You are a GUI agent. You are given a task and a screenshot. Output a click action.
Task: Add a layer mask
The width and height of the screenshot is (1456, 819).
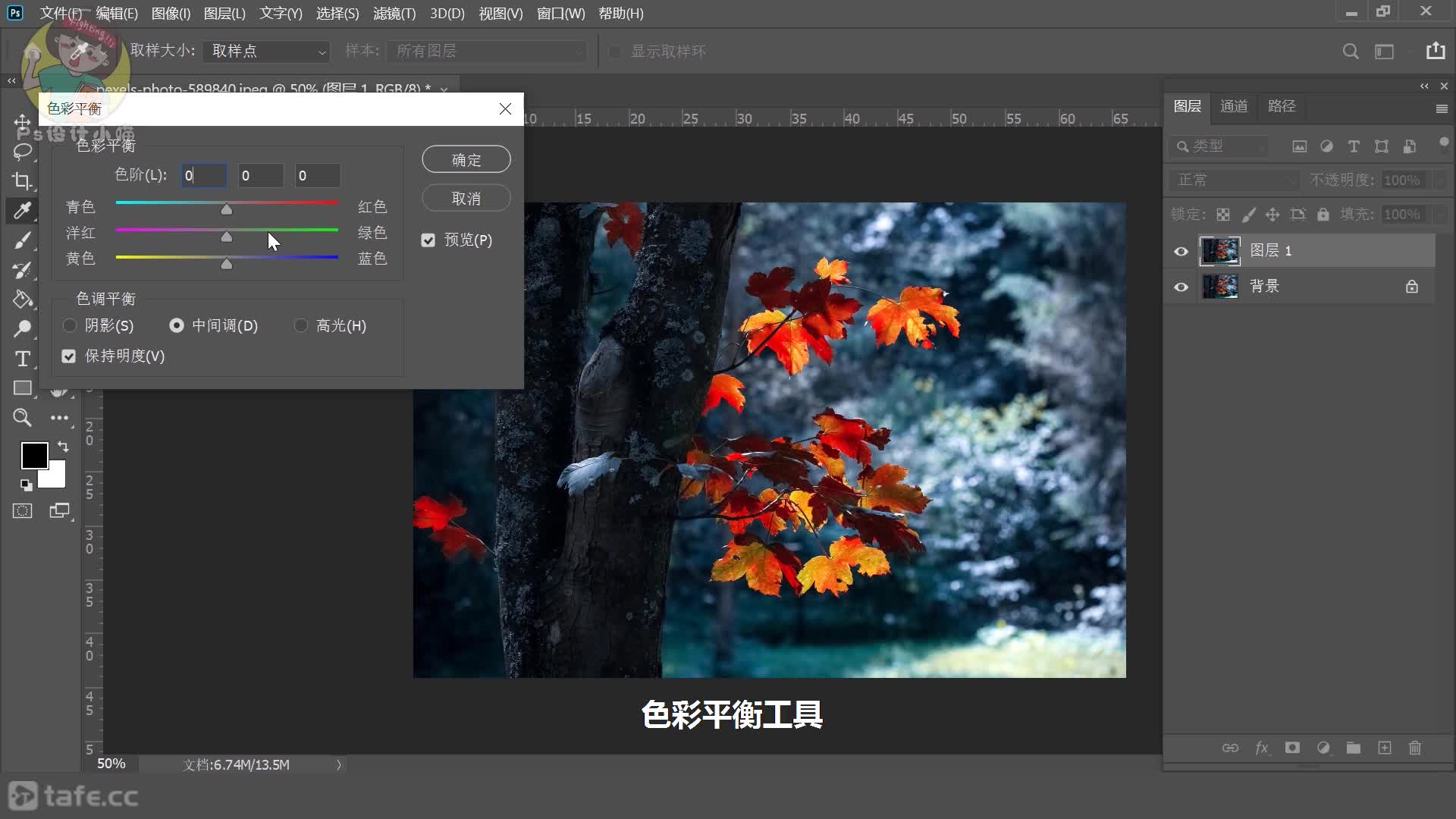coord(1293,748)
